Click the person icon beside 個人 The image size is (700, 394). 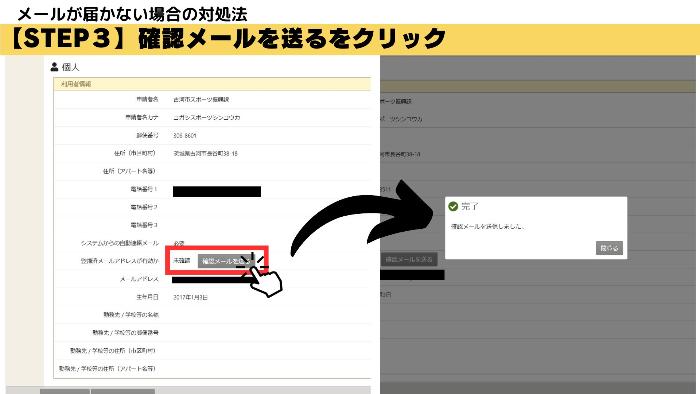(54, 67)
